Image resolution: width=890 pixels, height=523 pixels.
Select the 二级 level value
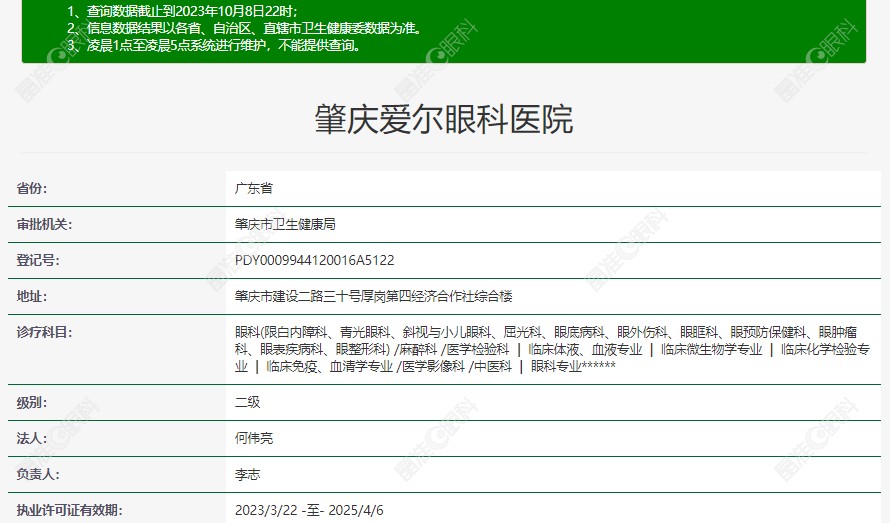247,402
